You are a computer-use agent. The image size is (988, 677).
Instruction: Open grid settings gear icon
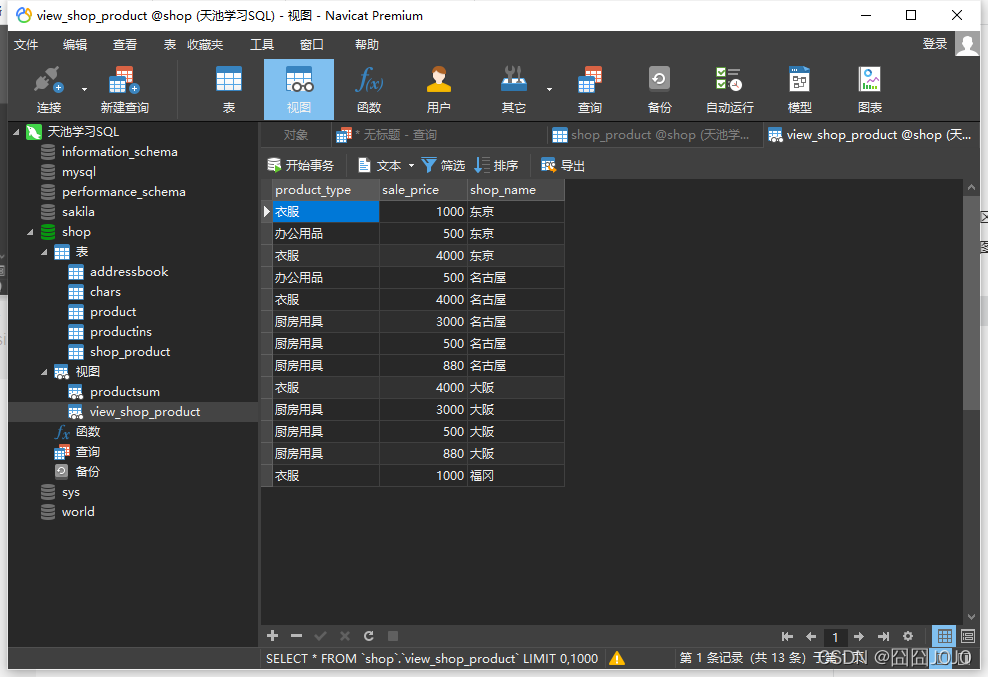[x=908, y=637]
